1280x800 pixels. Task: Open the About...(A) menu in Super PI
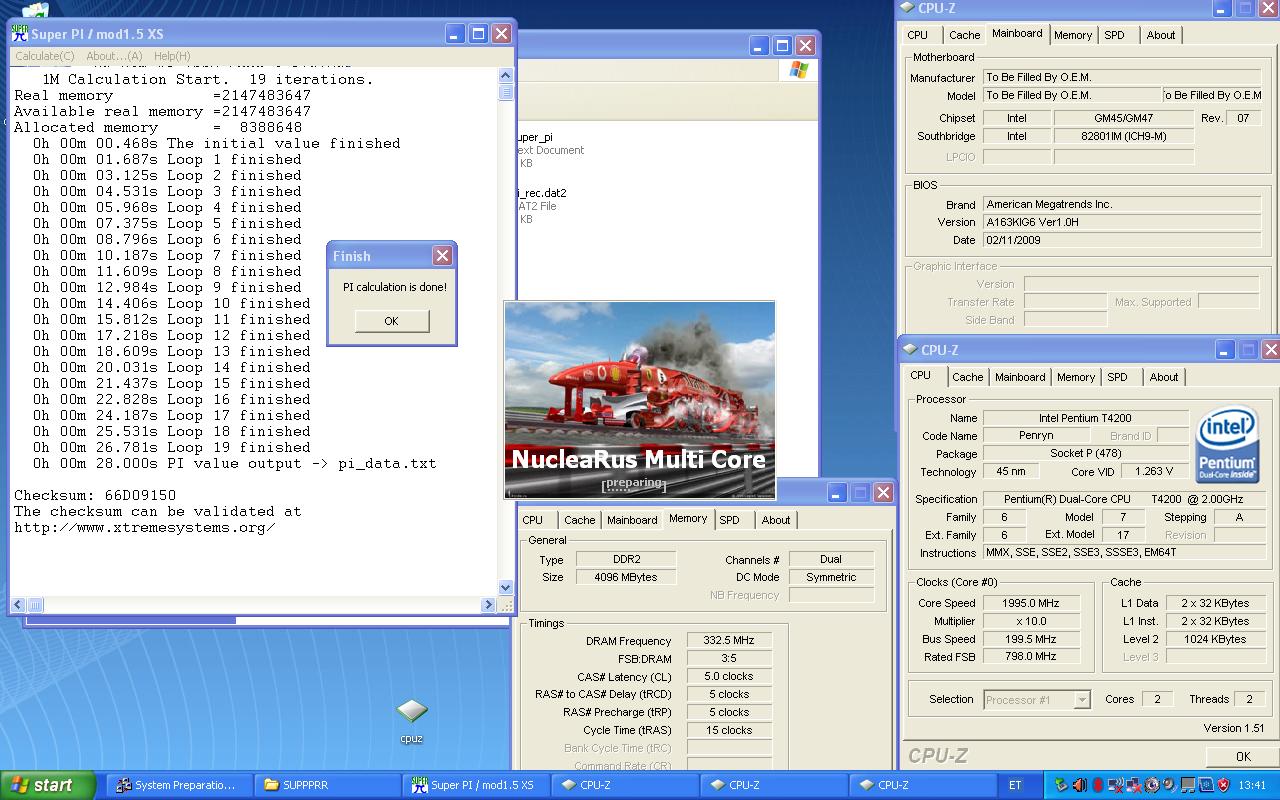pyautogui.click(x=114, y=56)
